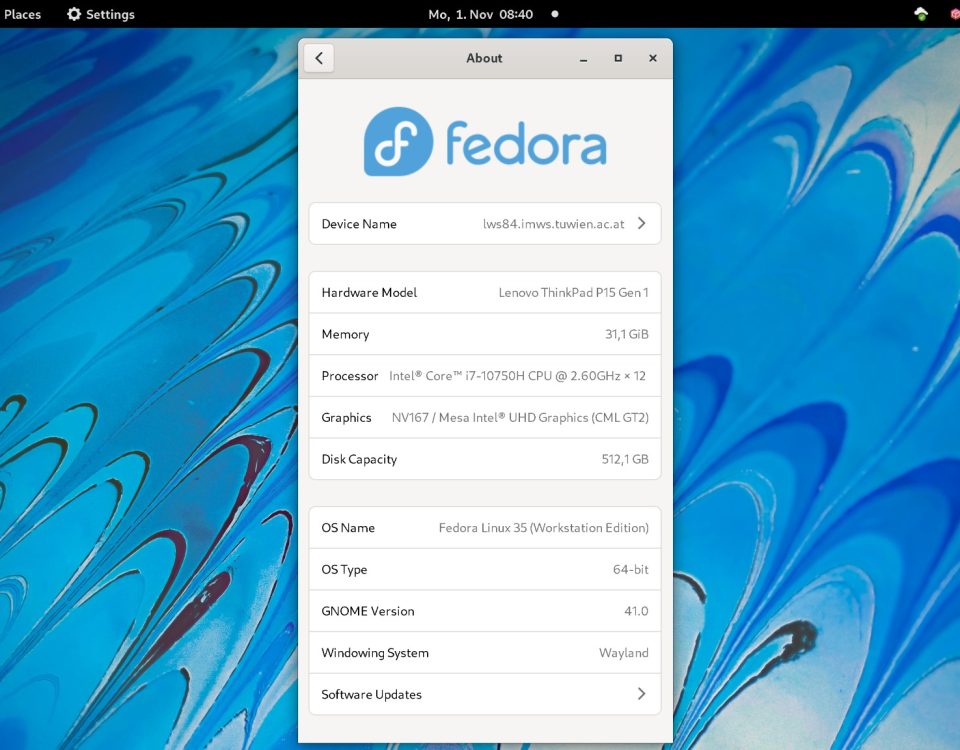The width and height of the screenshot is (960, 750).
Task: Click the OS Name label
Action: pyautogui.click(x=348, y=528)
